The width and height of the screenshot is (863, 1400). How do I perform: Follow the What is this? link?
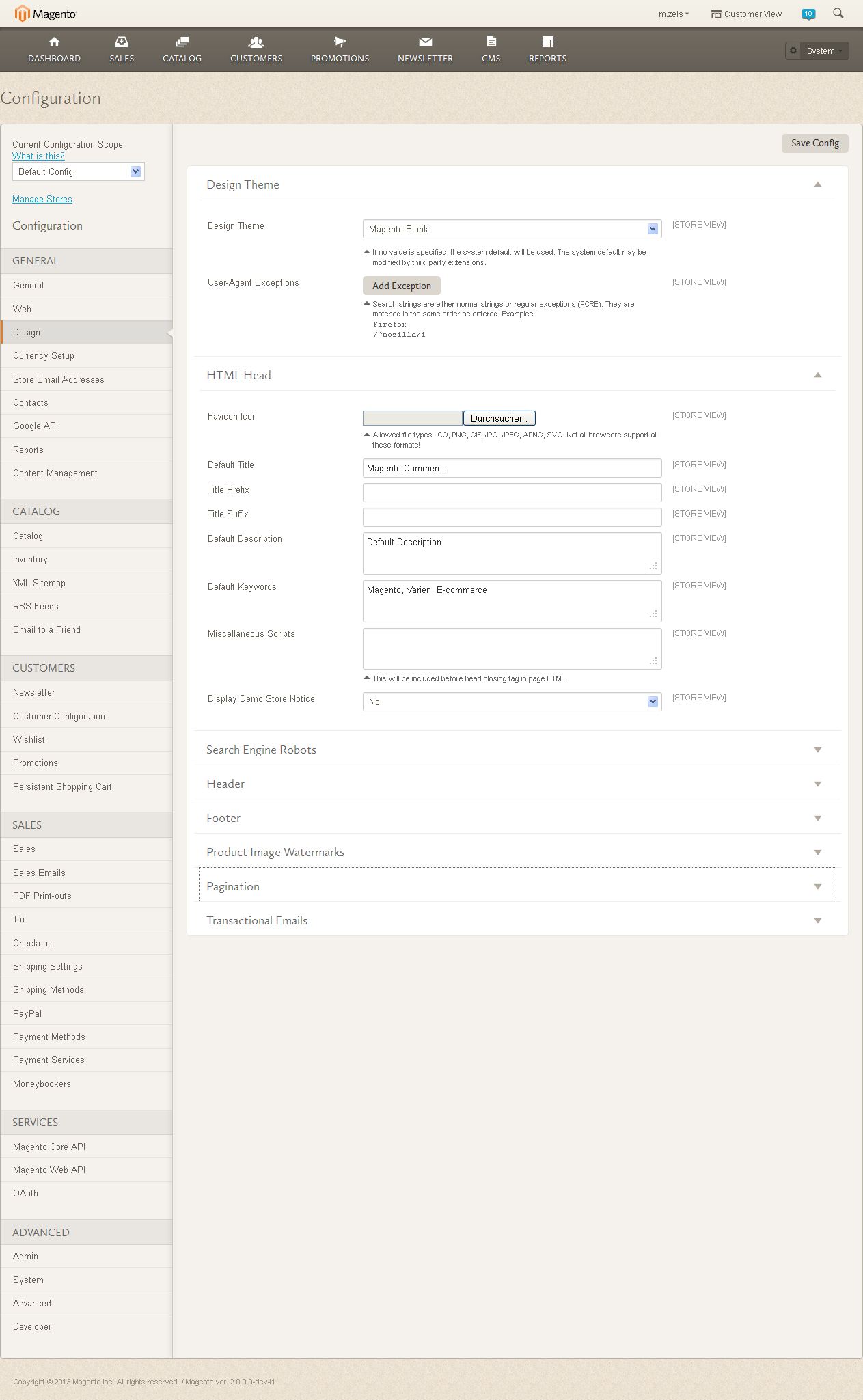tap(38, 156)
